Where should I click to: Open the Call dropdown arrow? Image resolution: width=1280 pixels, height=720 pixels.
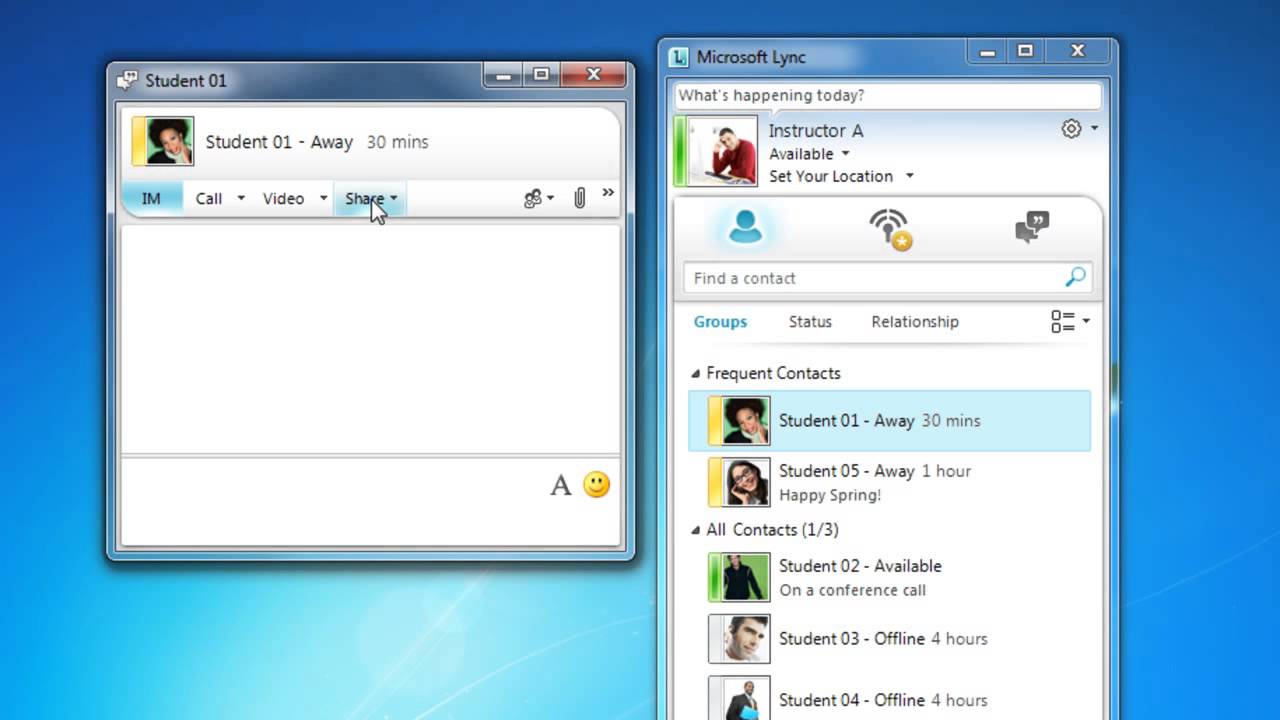(x=241, y=198)
